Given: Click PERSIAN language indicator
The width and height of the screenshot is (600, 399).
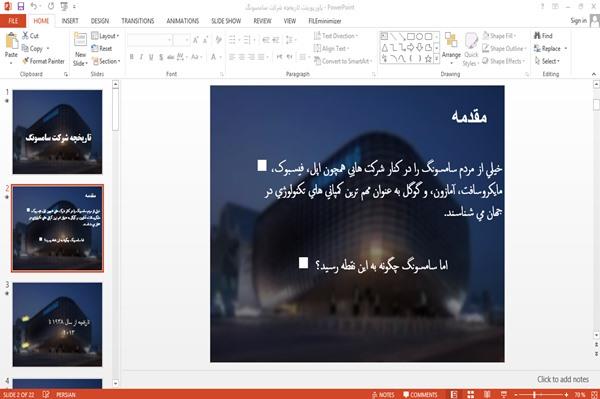Looking at the screenshot, I should point(66,394).
